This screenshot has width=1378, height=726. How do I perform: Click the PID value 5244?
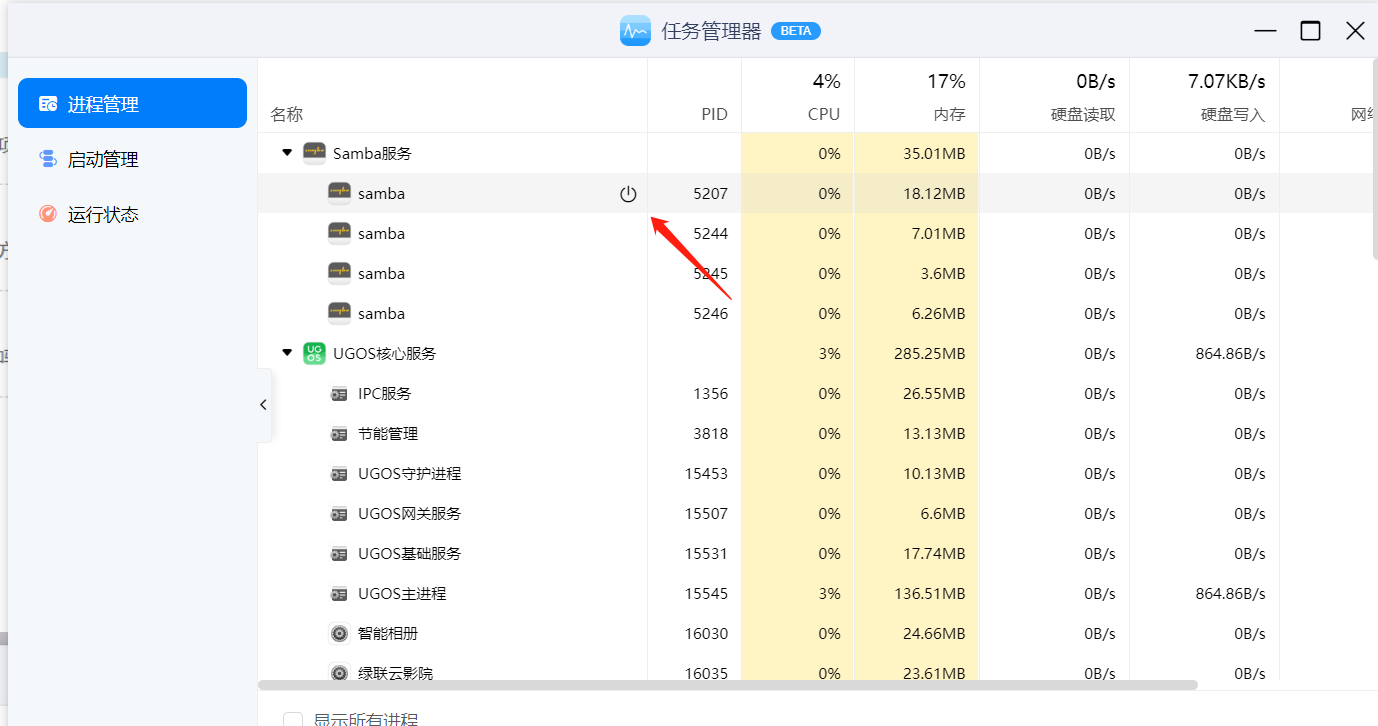coord(711,234)
